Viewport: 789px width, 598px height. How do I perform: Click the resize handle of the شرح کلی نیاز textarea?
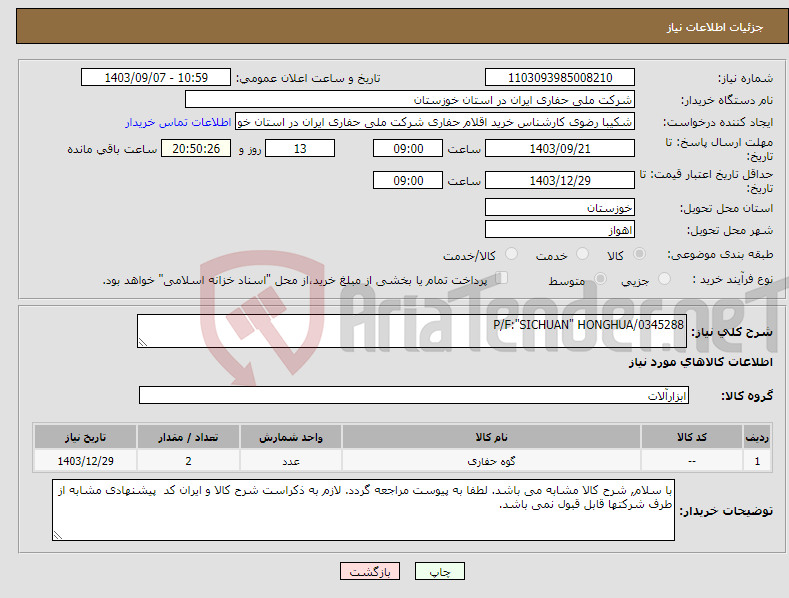[143, 342]
